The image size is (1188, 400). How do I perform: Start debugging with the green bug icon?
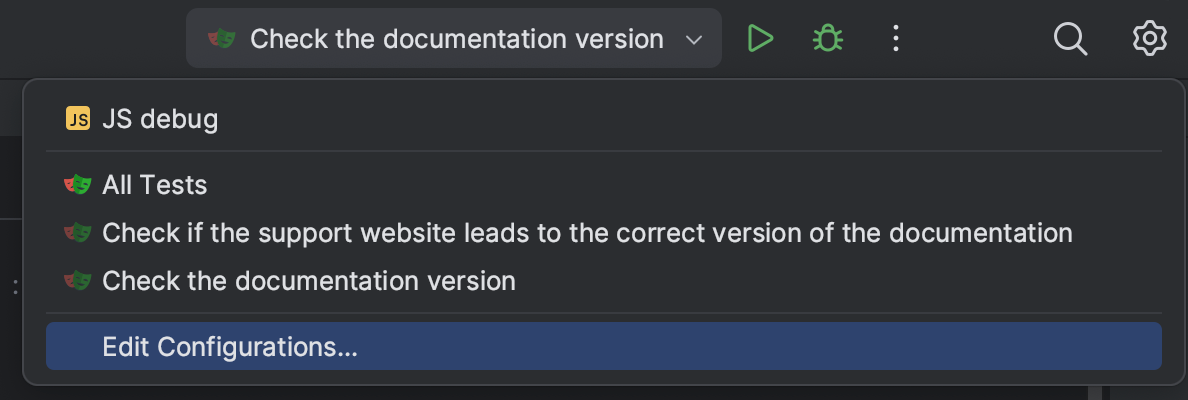click(x=827, y=39)
